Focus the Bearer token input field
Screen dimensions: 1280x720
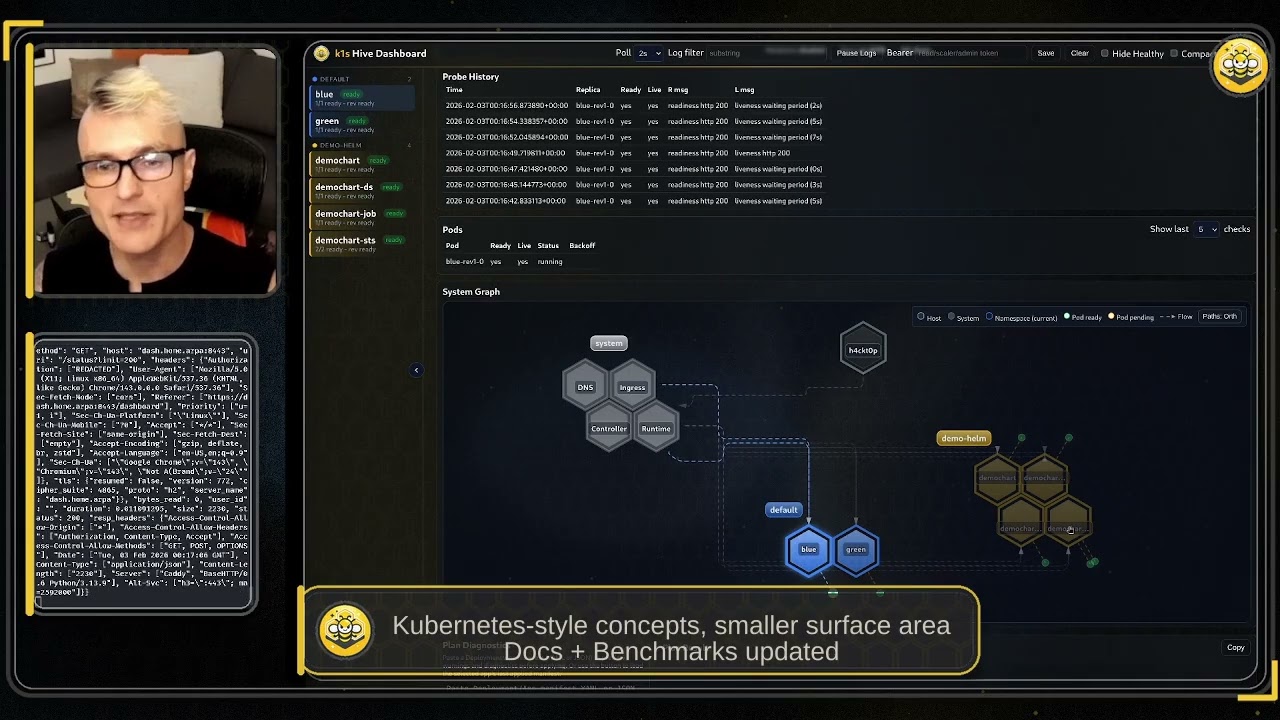click(970, 53)
